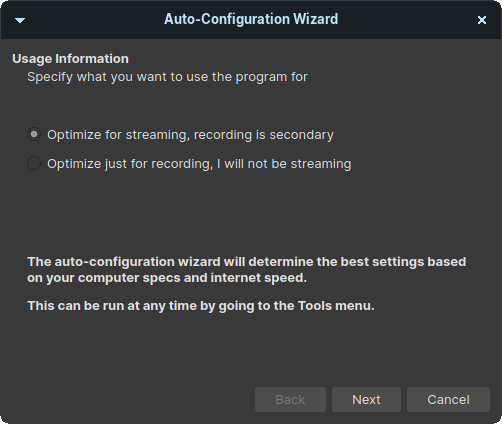Image resolution: width=502 pixels, height=424 pixels.
Task: Select the streaming optimization radio button
Action: pos(34,134)
